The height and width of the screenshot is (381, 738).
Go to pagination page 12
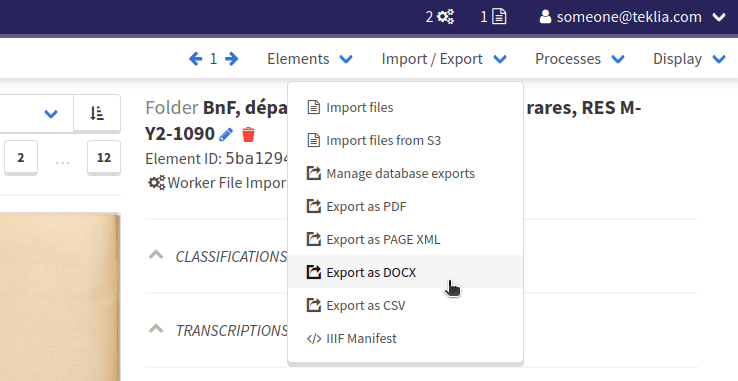click(104, 157)
